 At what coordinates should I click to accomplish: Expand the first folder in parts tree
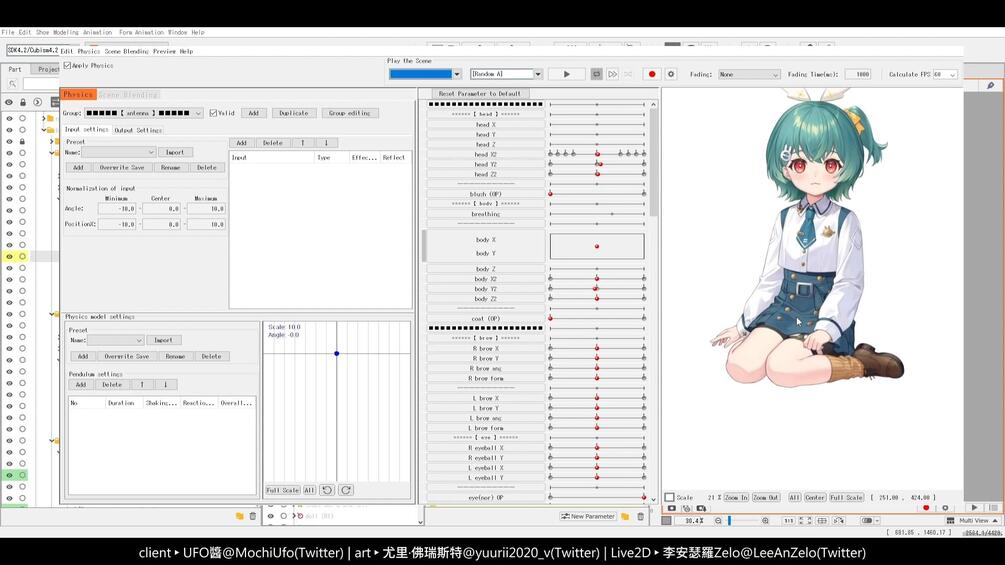pyautogui.click(x=44, y=119)
